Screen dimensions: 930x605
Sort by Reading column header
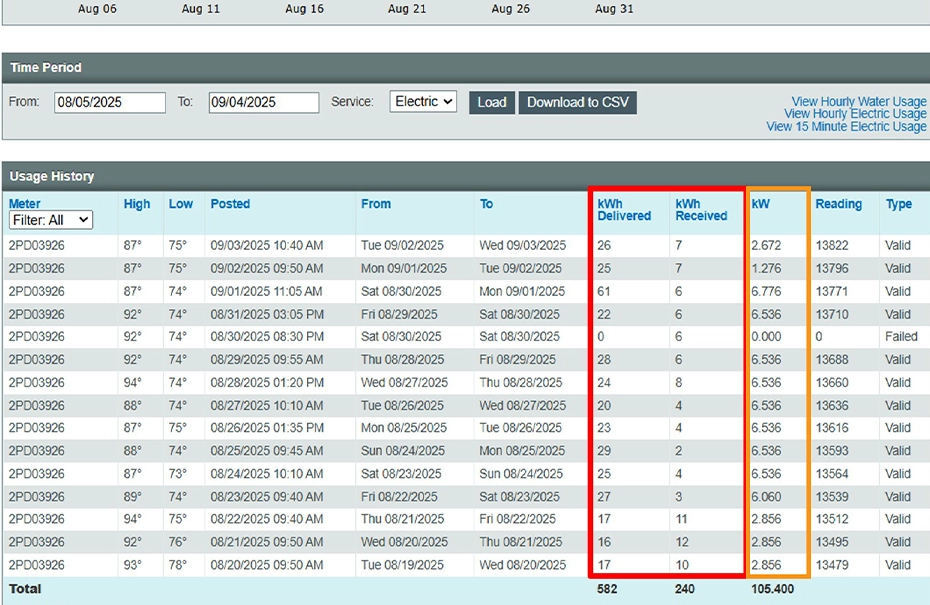coord(838,204)
